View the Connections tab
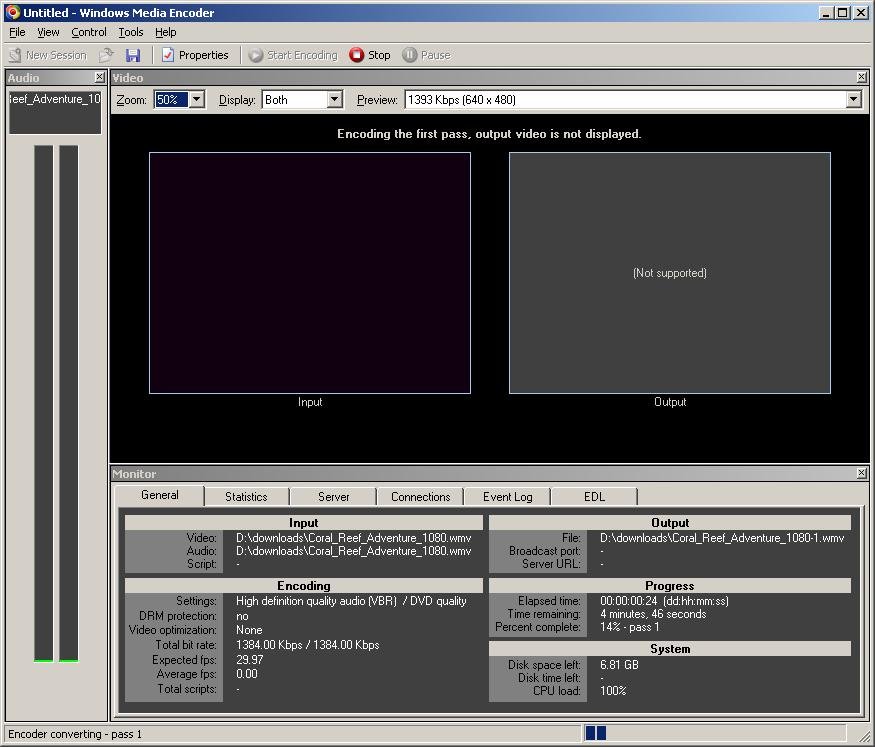The height and width of the screenshot is (747, 875). pos(420,496)
